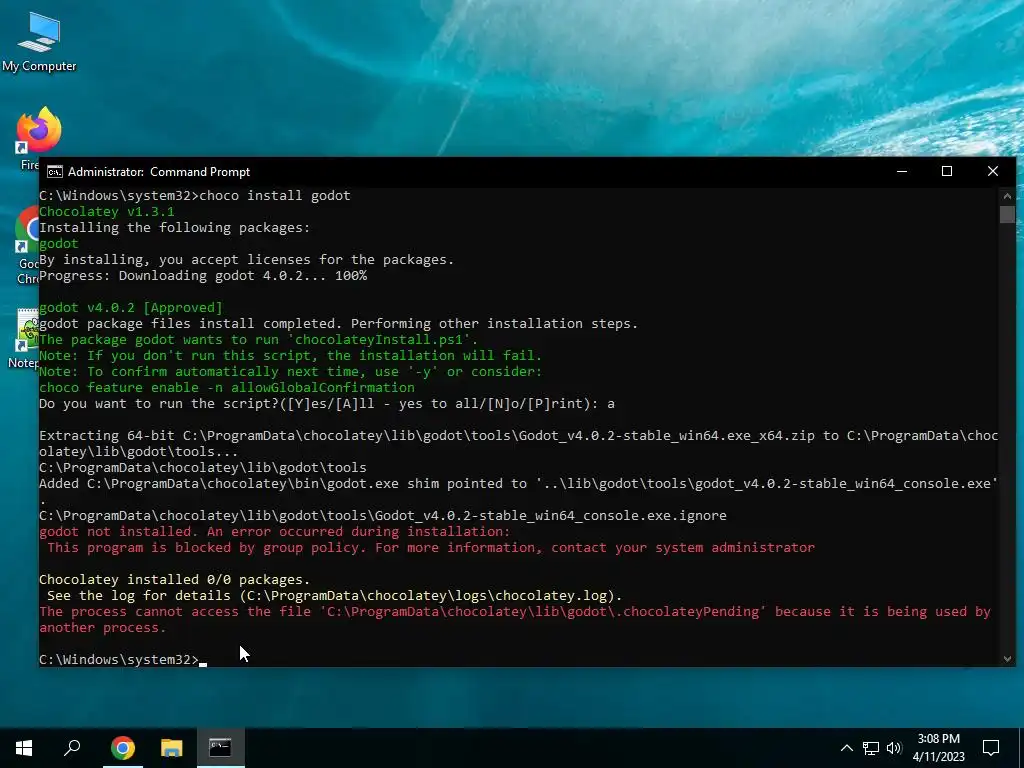Close the Command Prompt window
Screen dimensions: 1024x768
pos(993,172)
